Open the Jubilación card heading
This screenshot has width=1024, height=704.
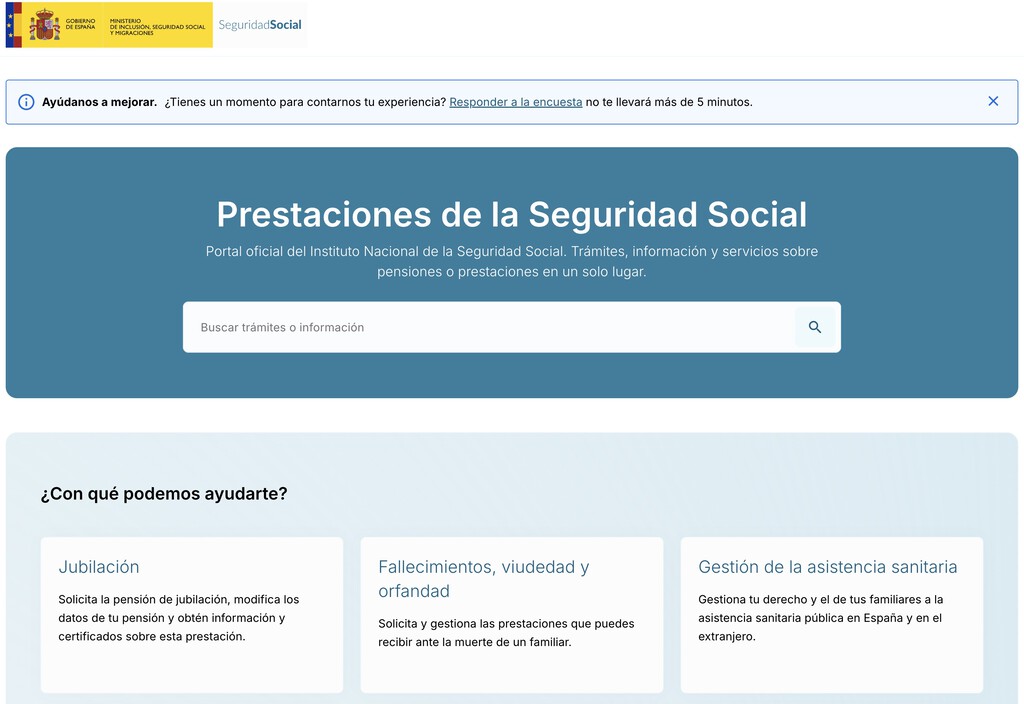point(99,567)
